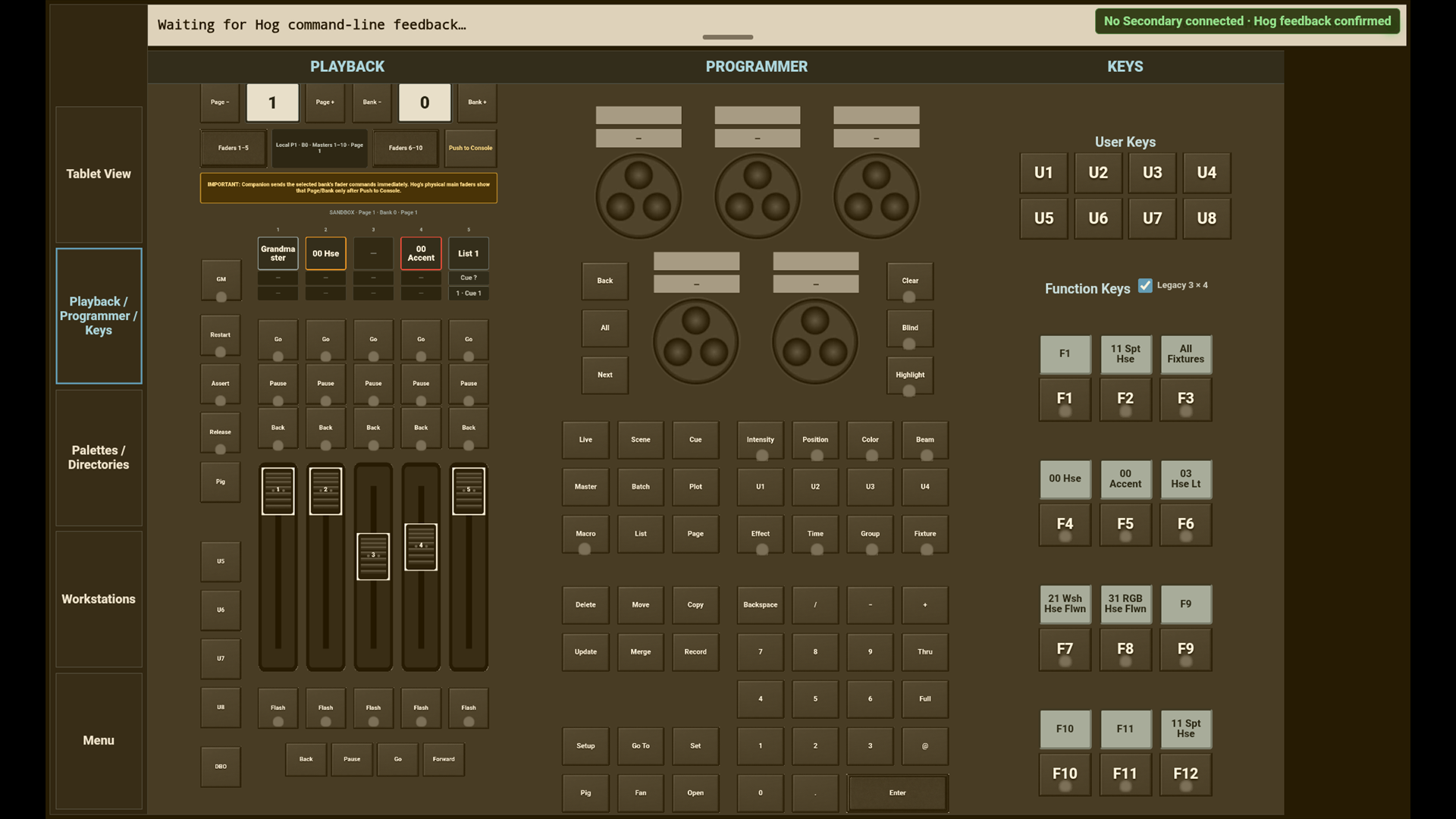The width and height of the screenshot is (1456, 819).
Task: Click the Effect key
Action: click(761, 535)
